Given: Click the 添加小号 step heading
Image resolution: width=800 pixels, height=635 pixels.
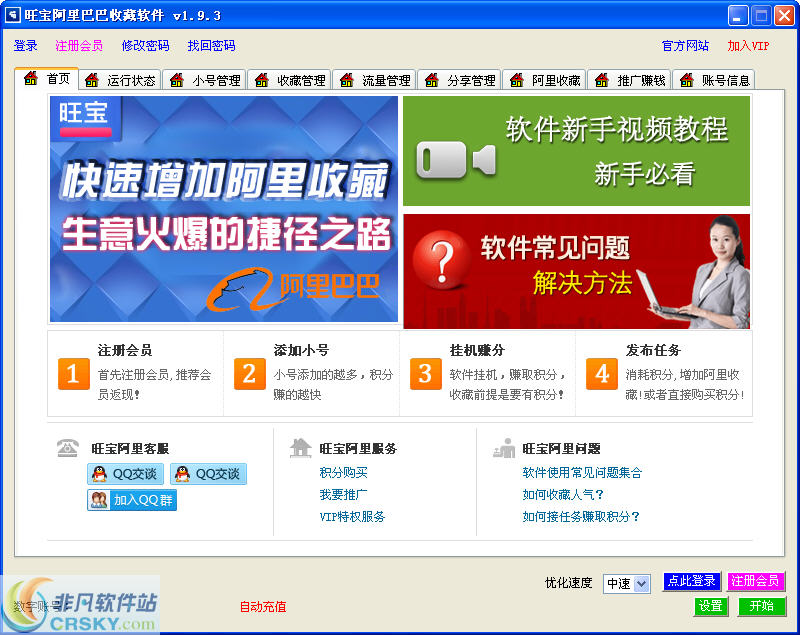Looking at the screenshot, I should coord(301,350).
